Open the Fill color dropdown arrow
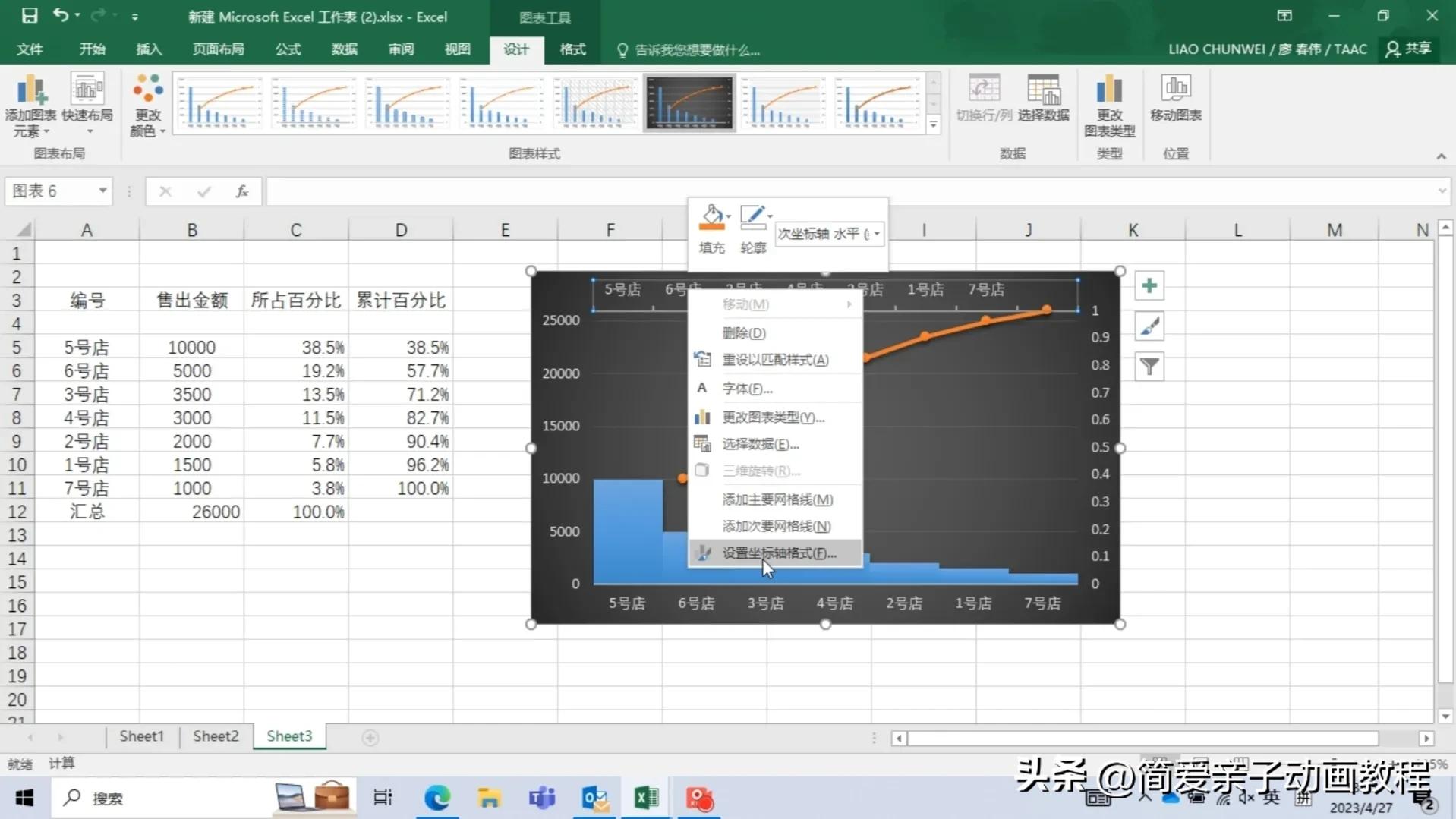The width and height of the screenshot is (1456, 819). coord(728,217)
